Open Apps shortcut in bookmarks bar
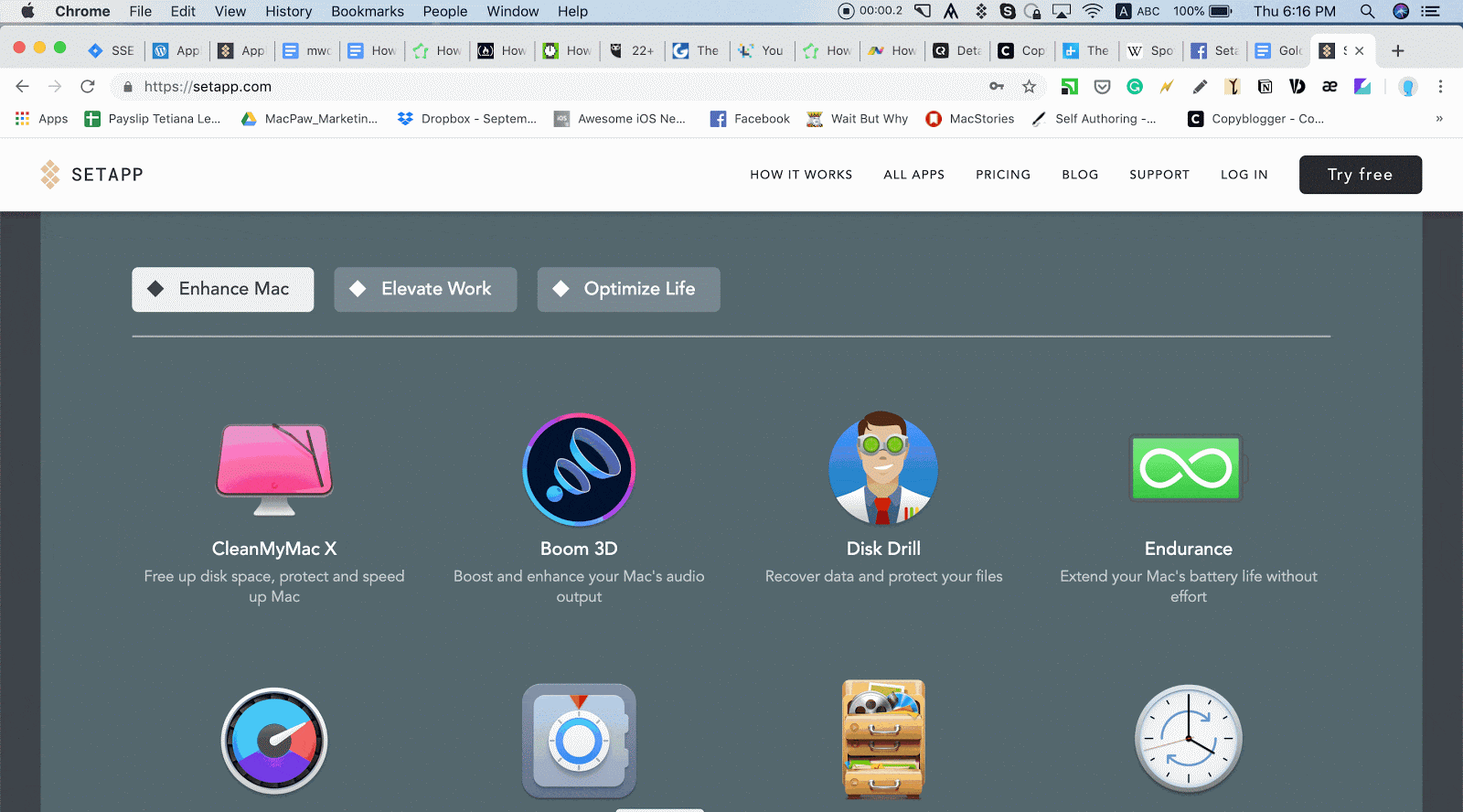Screen dimensions: 1463x812 pos(42,119)
